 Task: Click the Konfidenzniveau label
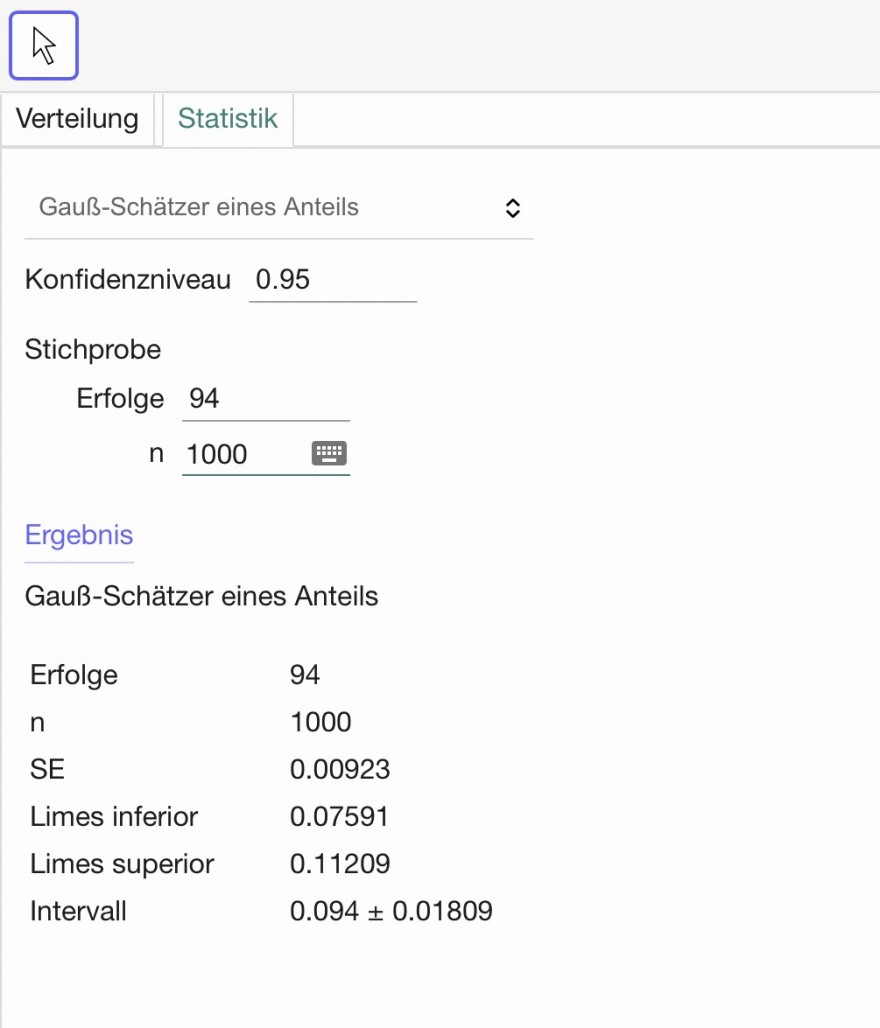click(x=128, y=280)
